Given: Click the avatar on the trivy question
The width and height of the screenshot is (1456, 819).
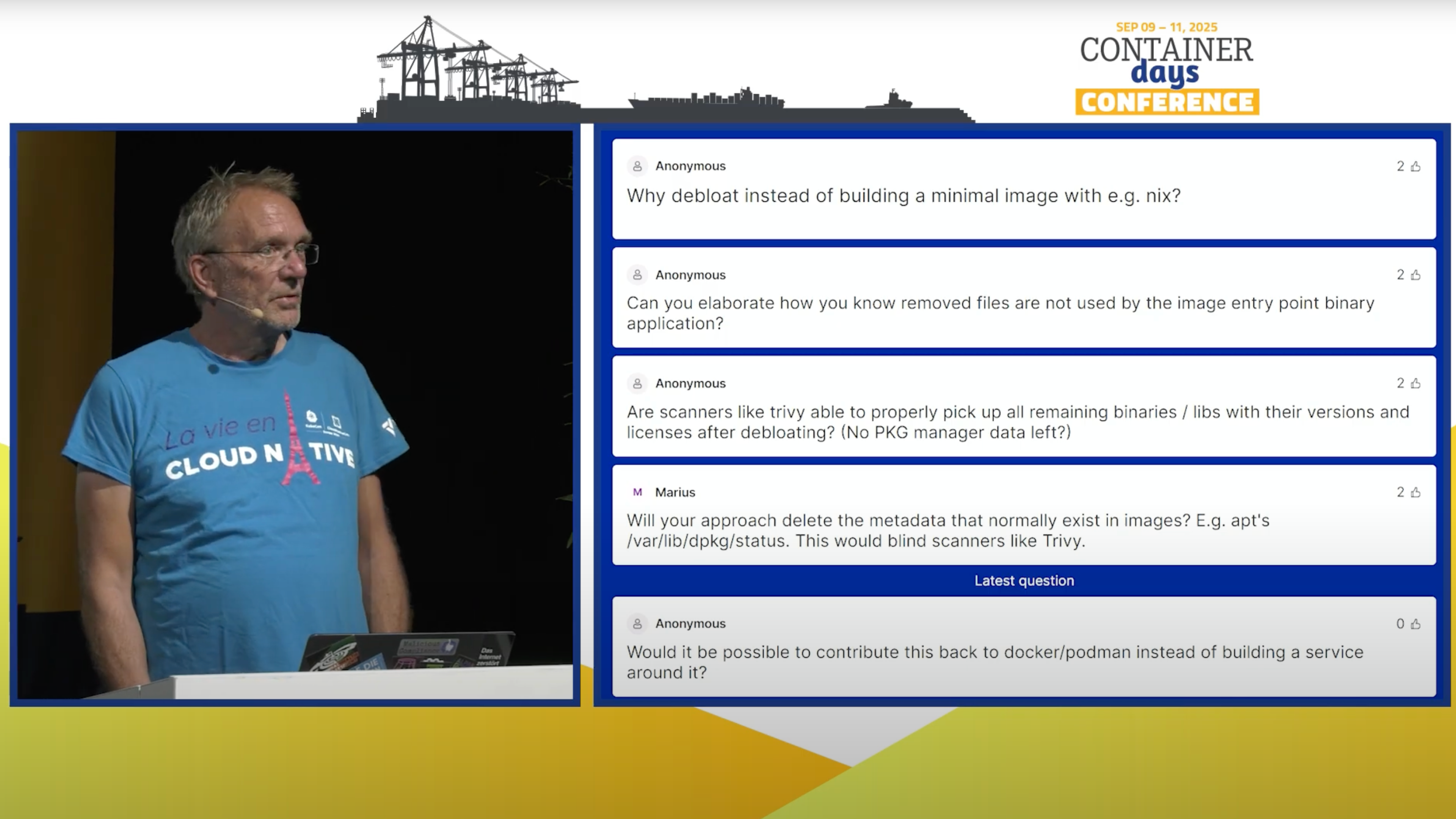Looking at the screenshot, I should 637,383.
